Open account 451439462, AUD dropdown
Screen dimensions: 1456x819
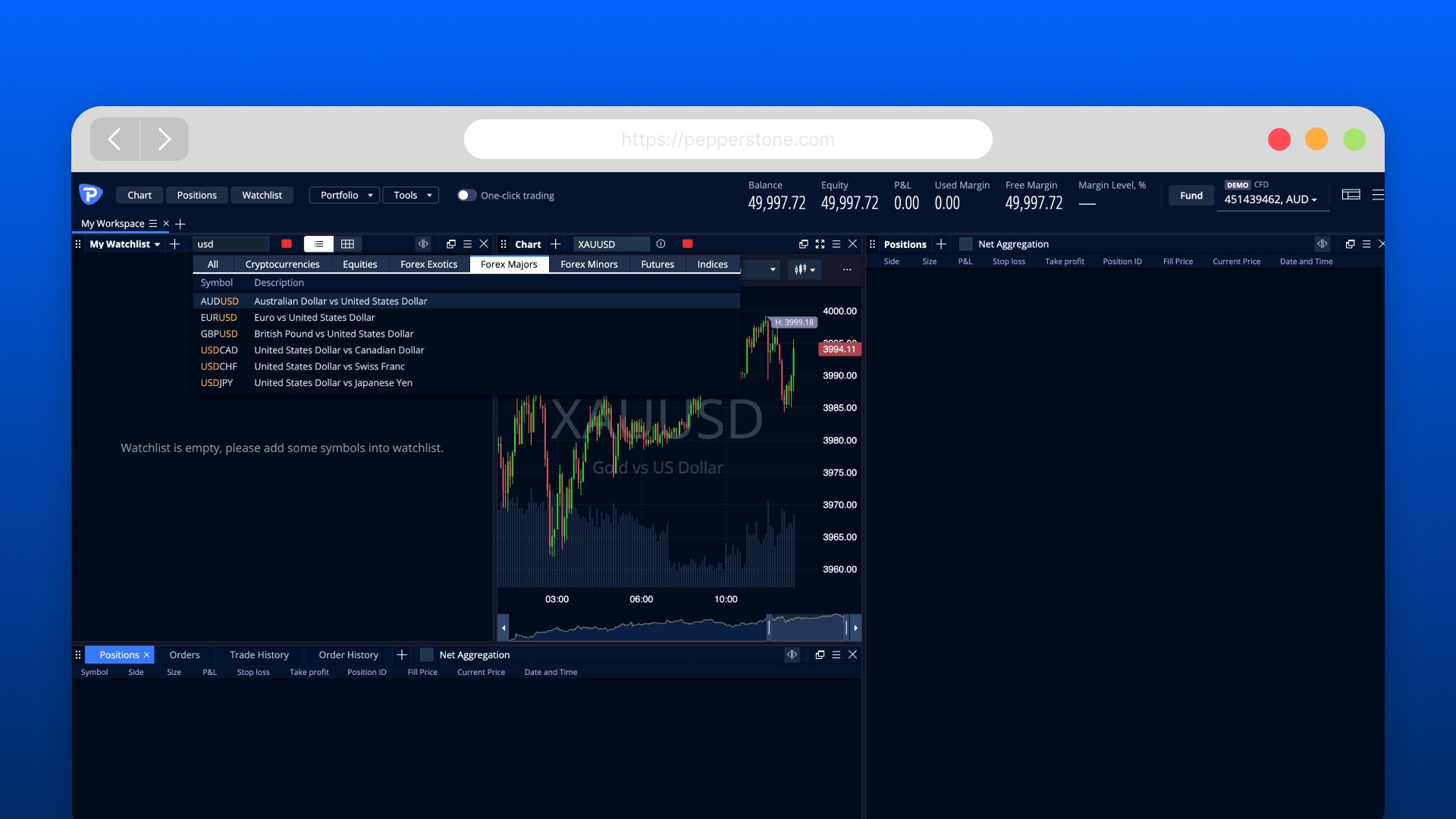1270,199
